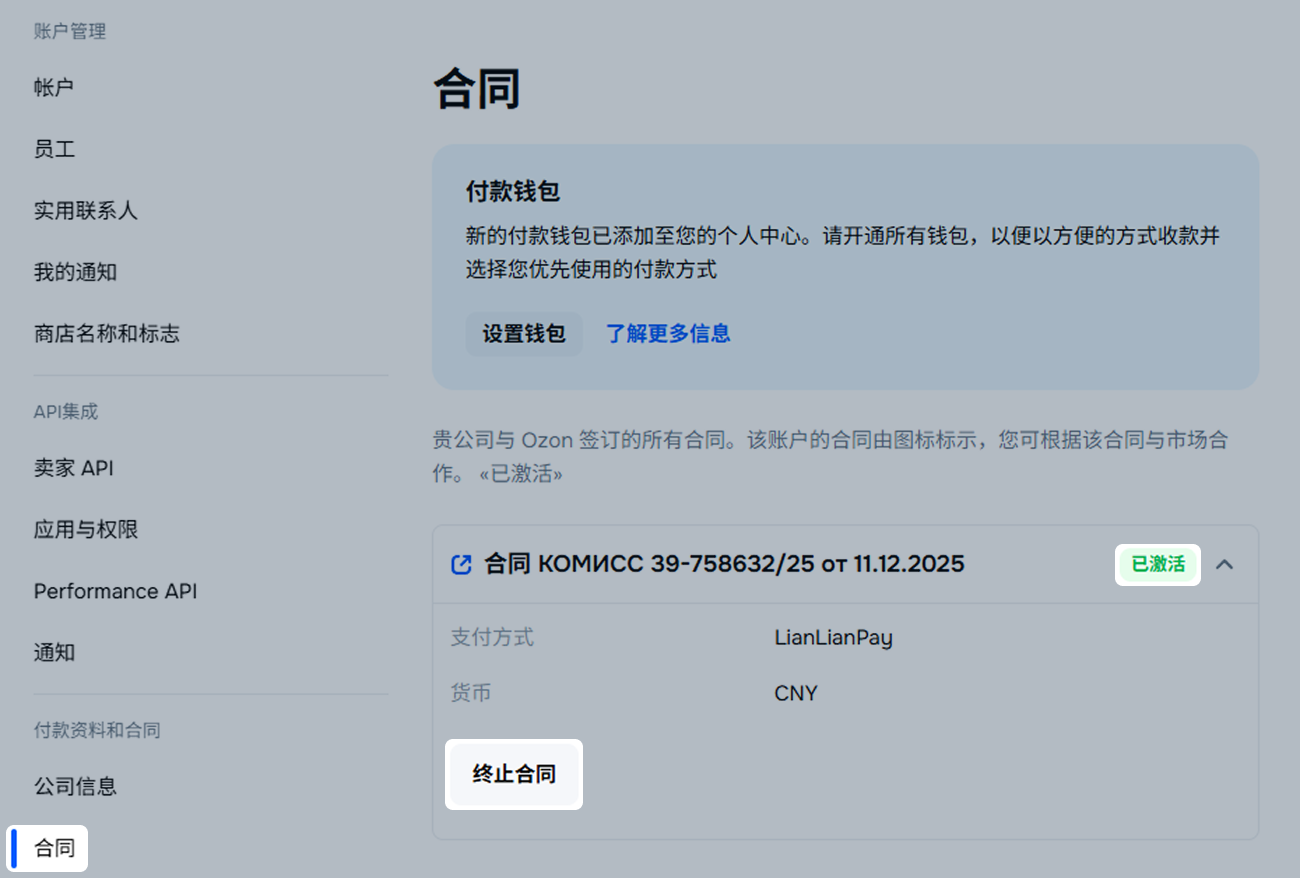Open the contract external link icon
Screen dimensions: 1300x878
pos(461,564)
